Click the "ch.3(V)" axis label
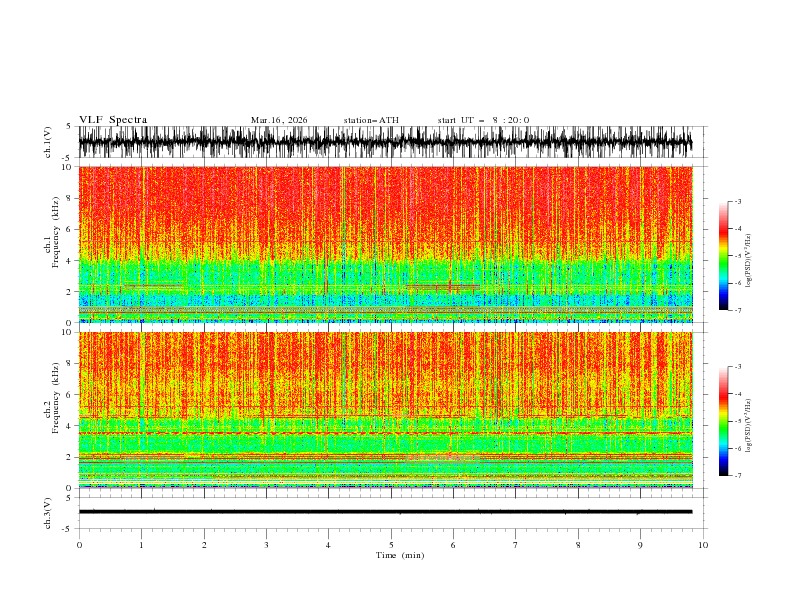 [x=48, y=513]
